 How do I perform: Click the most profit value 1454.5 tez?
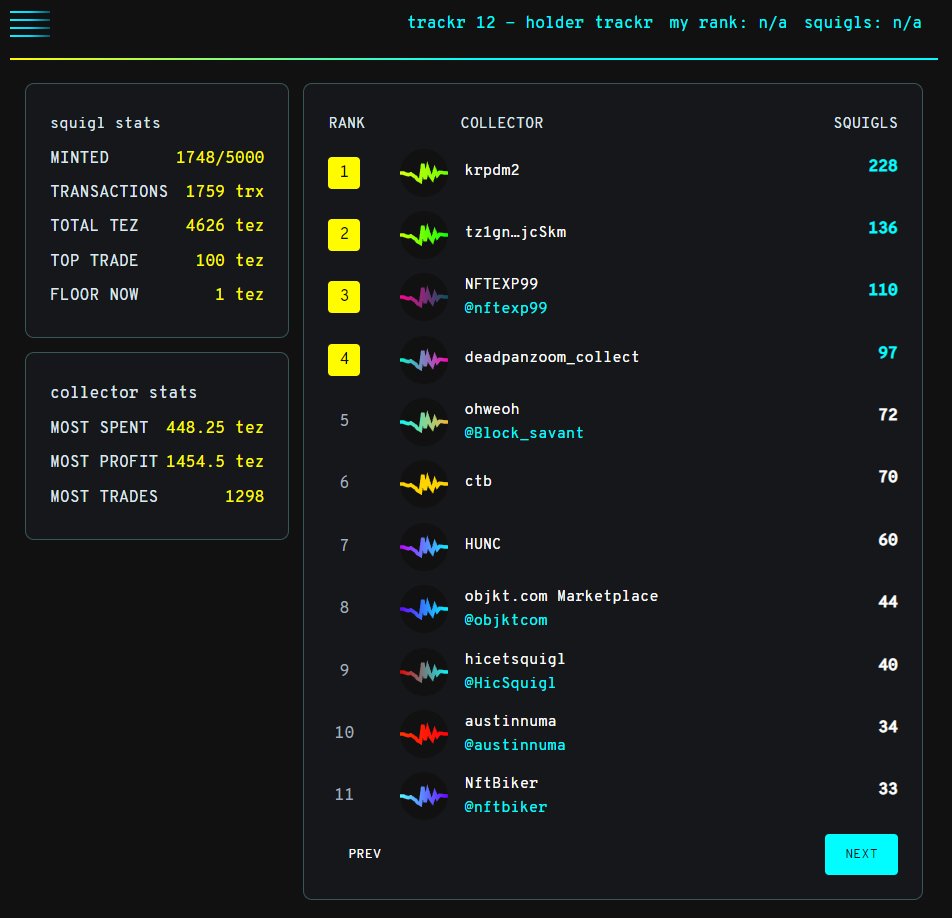tap(215, 461)
